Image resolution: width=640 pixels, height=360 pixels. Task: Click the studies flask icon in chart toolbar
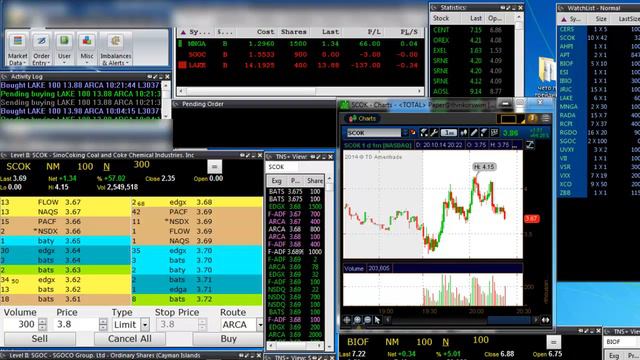tap(464, 133)
